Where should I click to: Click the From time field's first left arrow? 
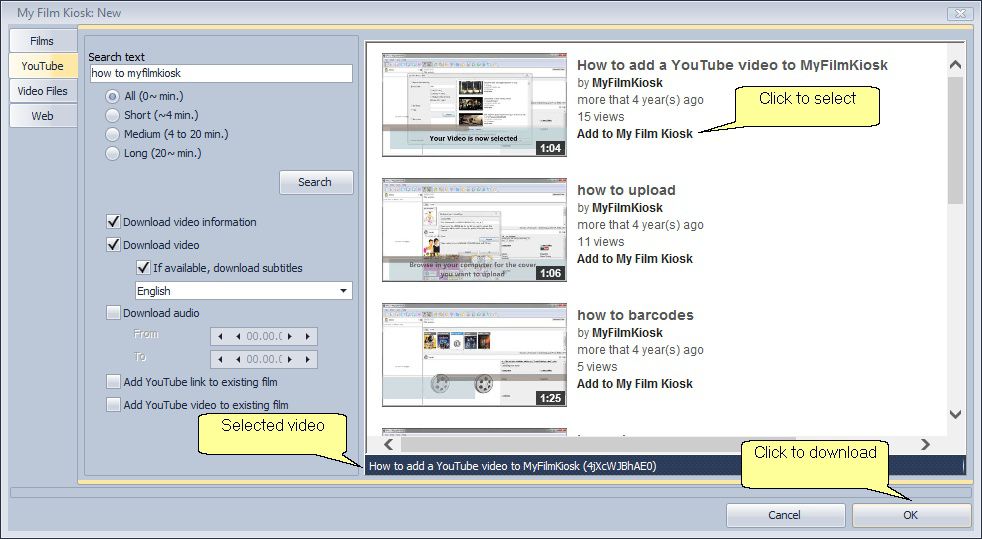click(x=220, y=337)
